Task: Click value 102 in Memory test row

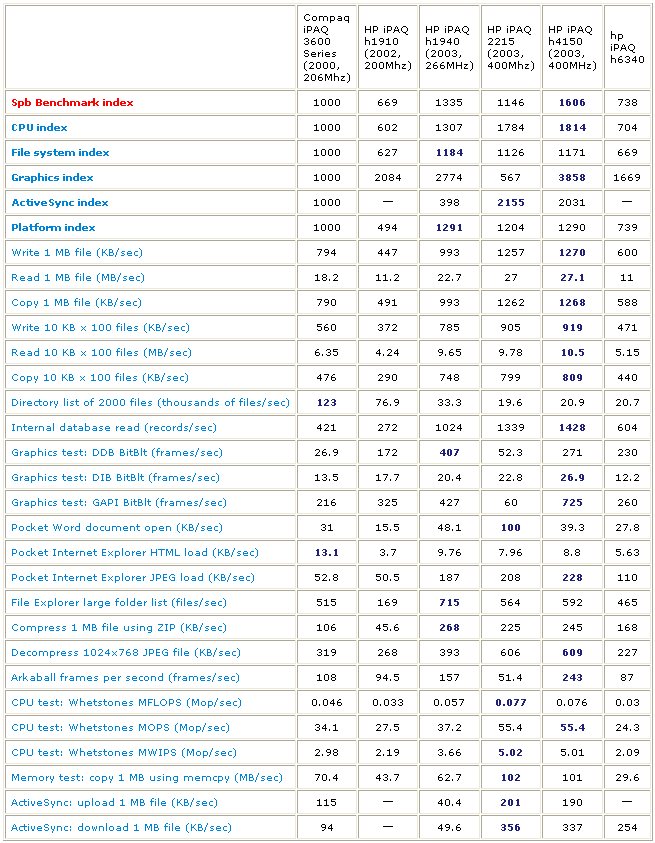Action: pos(511,777)
